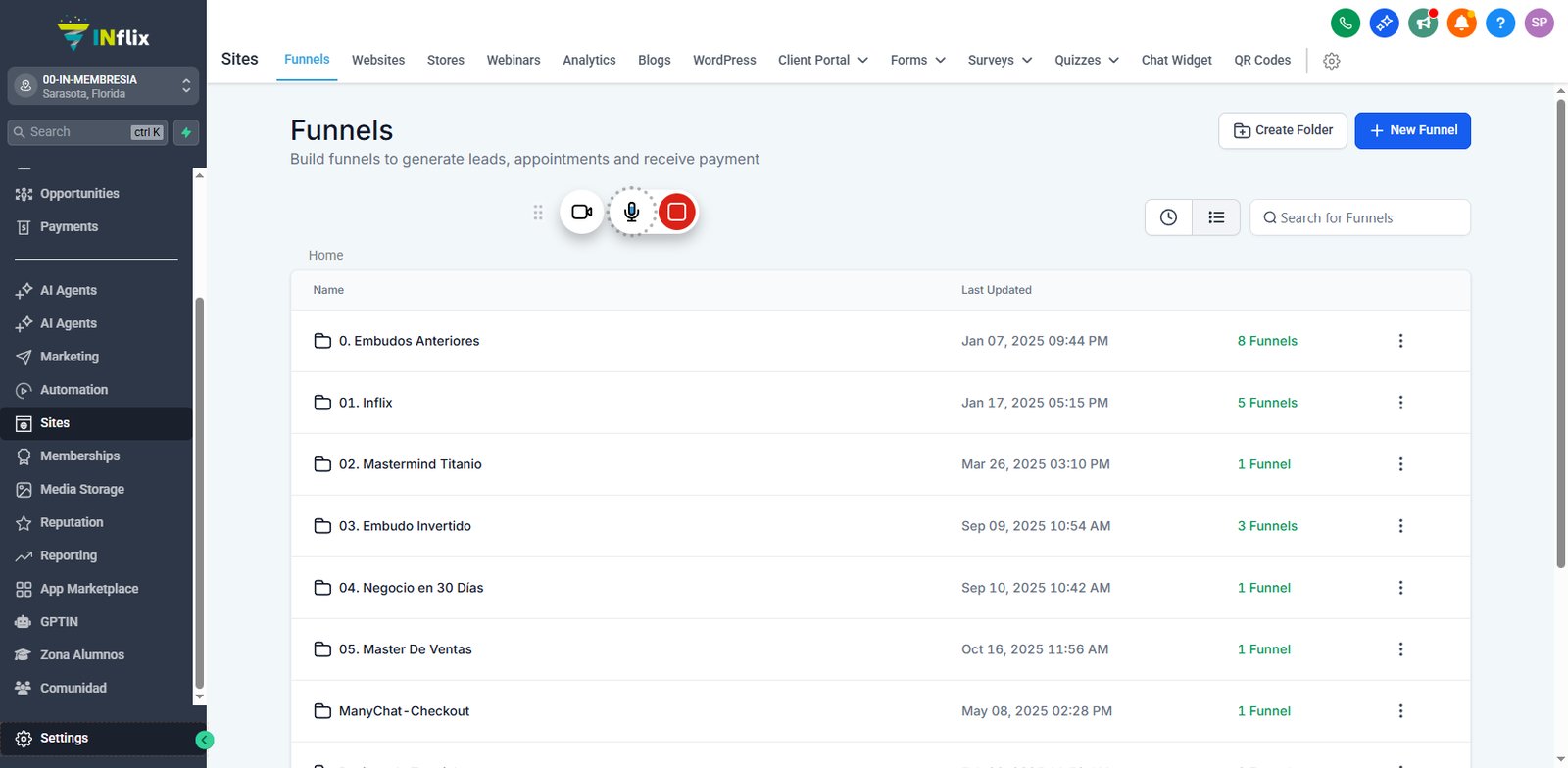Click the Home breadcrumb
Viewport: 1568px width, 768px height.
[325, 255]
